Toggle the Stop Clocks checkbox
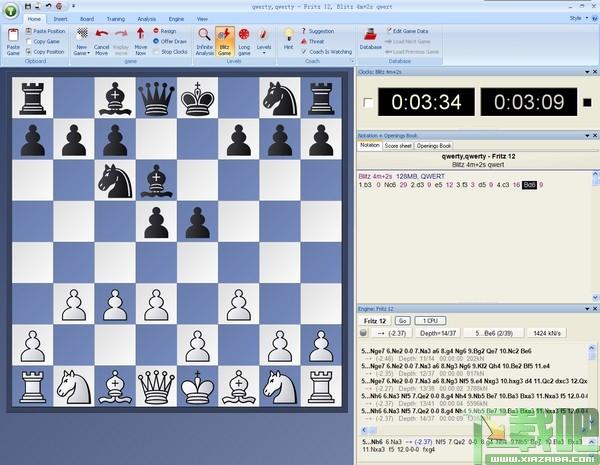Image resolution: width=600 pixels, height=465 pixels. 156,52
